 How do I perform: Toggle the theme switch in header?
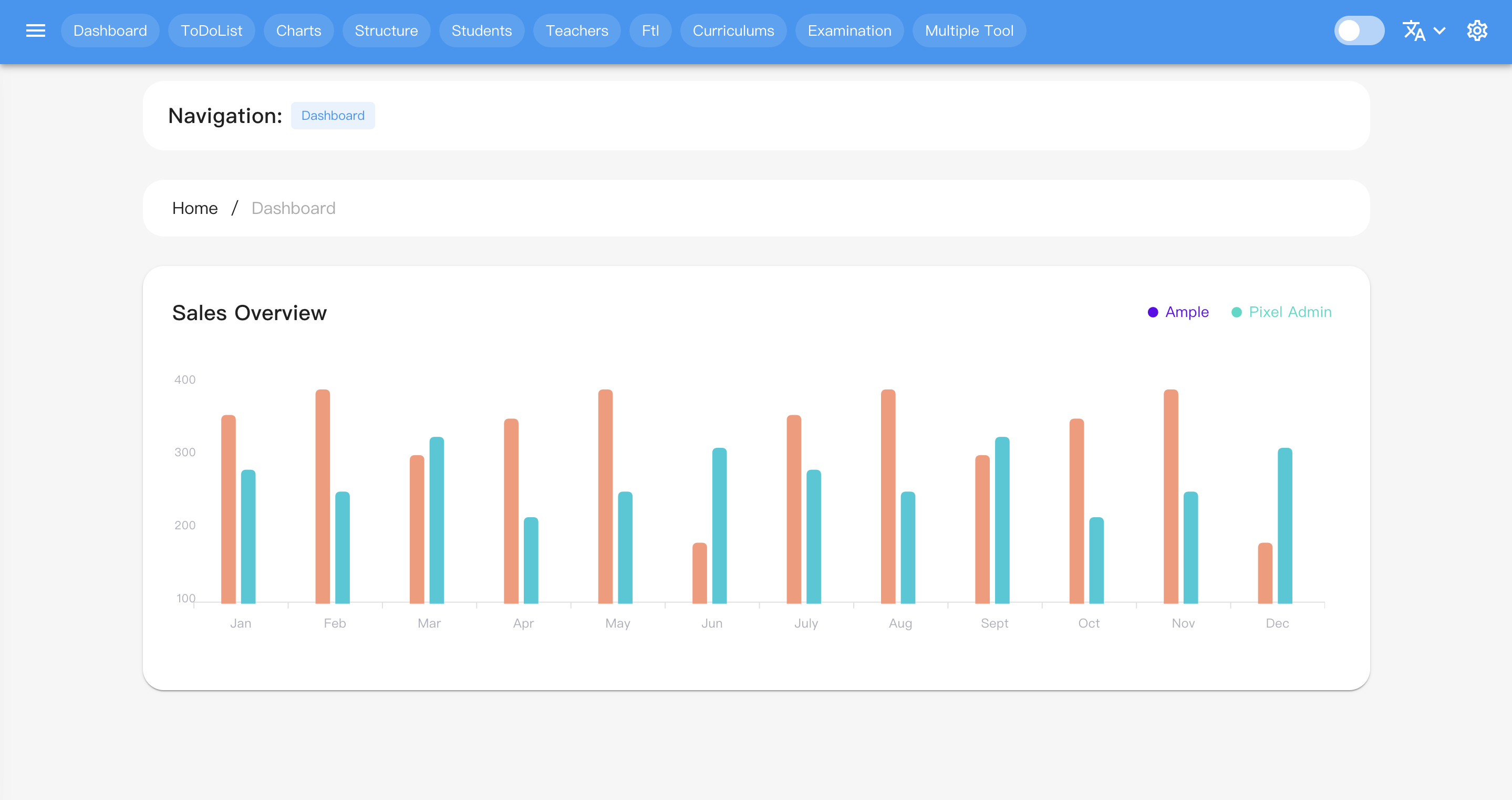click(x=1359, y=30)
